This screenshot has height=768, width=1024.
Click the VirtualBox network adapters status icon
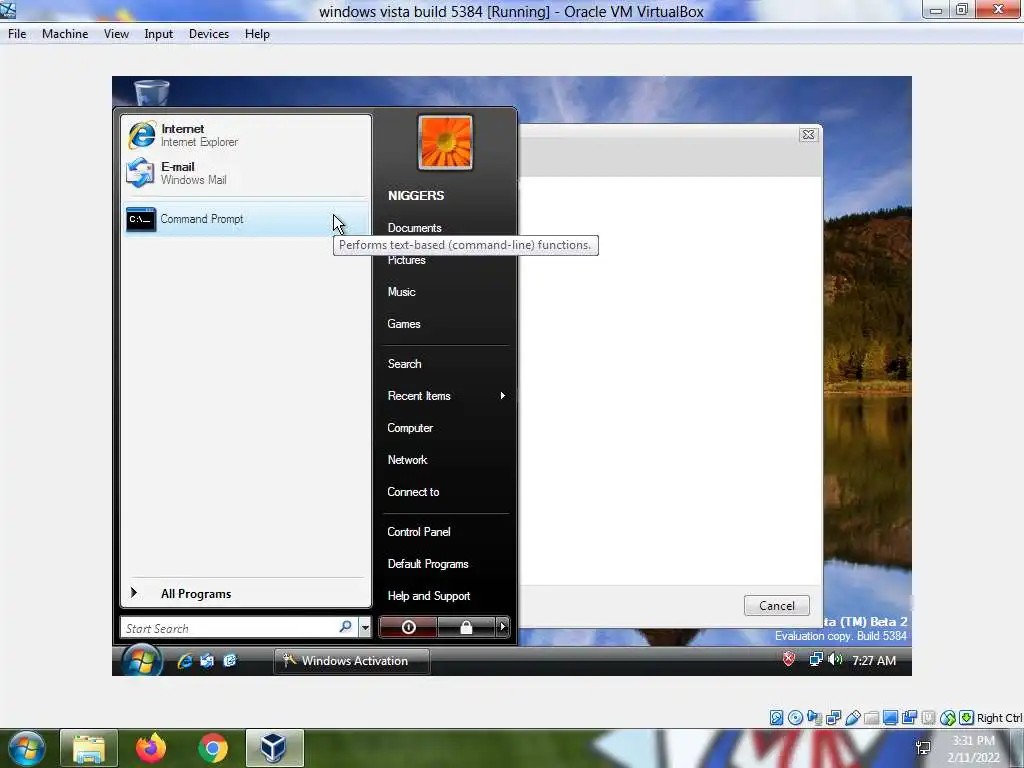pos(833,718)
